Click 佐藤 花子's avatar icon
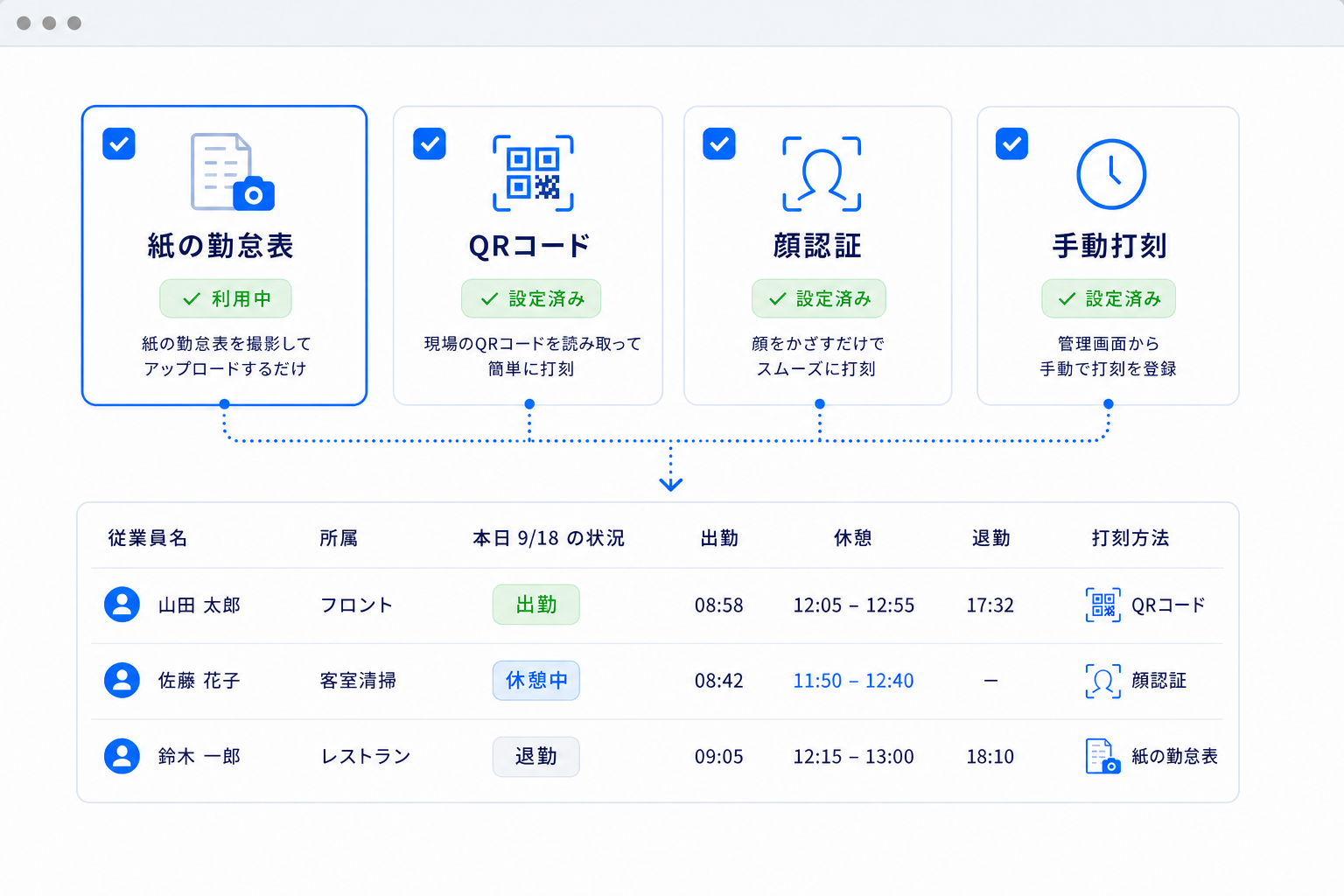Viewport: 1344px width, 896px height. tap(122, 680)
